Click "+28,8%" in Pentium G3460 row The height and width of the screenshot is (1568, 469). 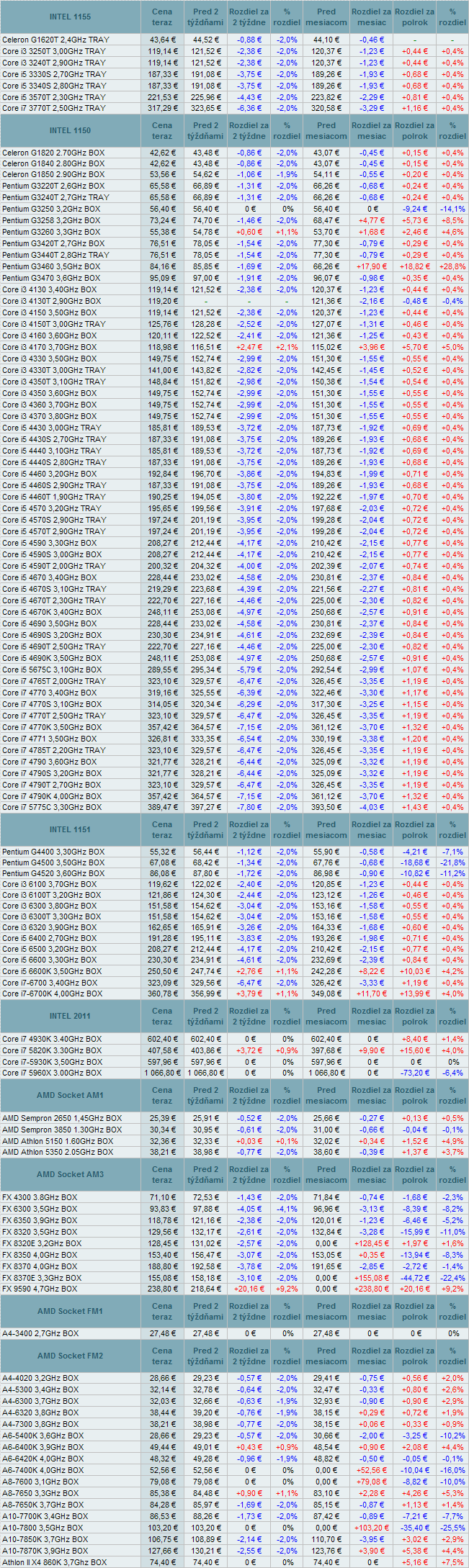coord(452,266)
